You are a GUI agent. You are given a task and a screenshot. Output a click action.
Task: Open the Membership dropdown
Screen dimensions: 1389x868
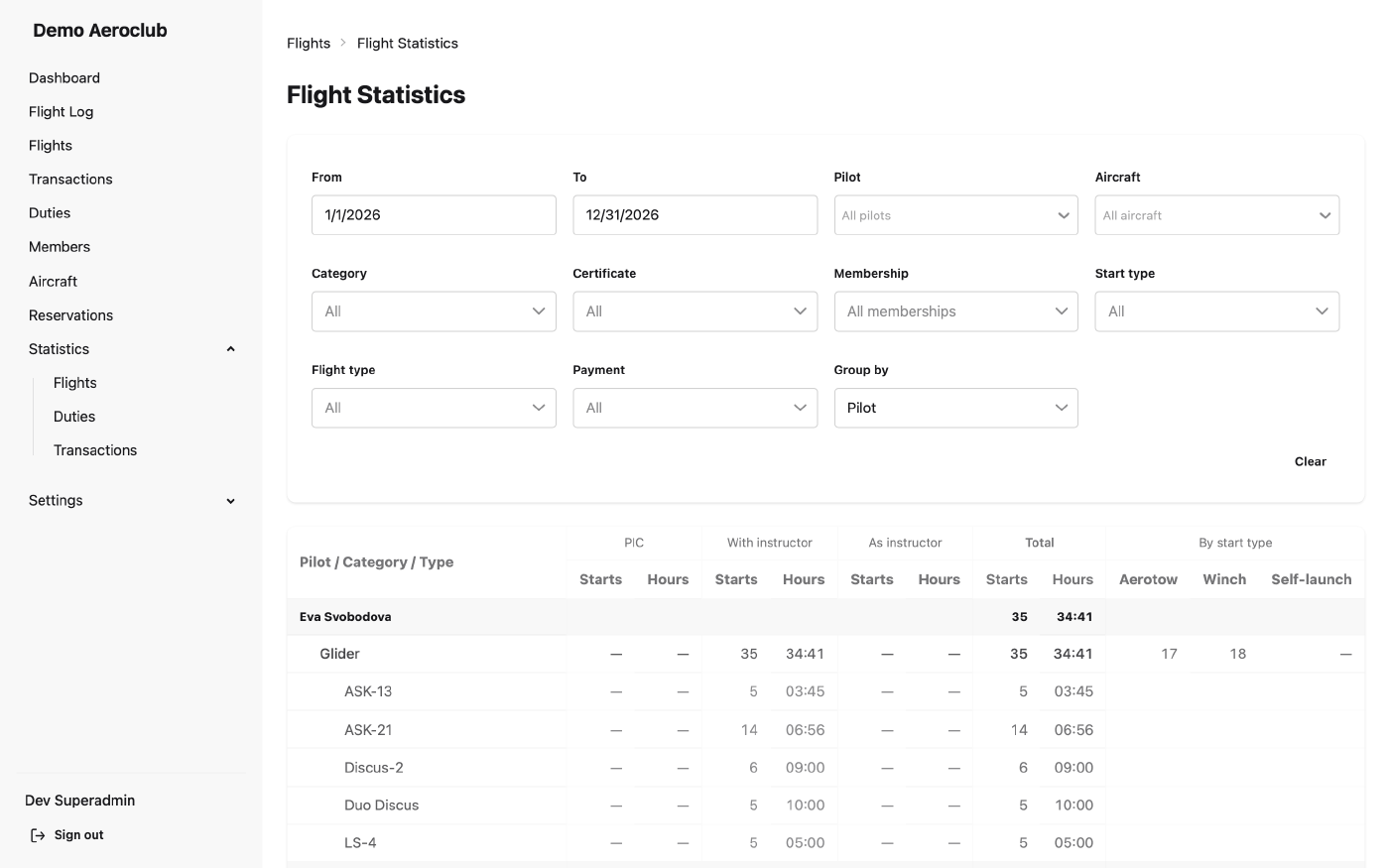point(956,311)
